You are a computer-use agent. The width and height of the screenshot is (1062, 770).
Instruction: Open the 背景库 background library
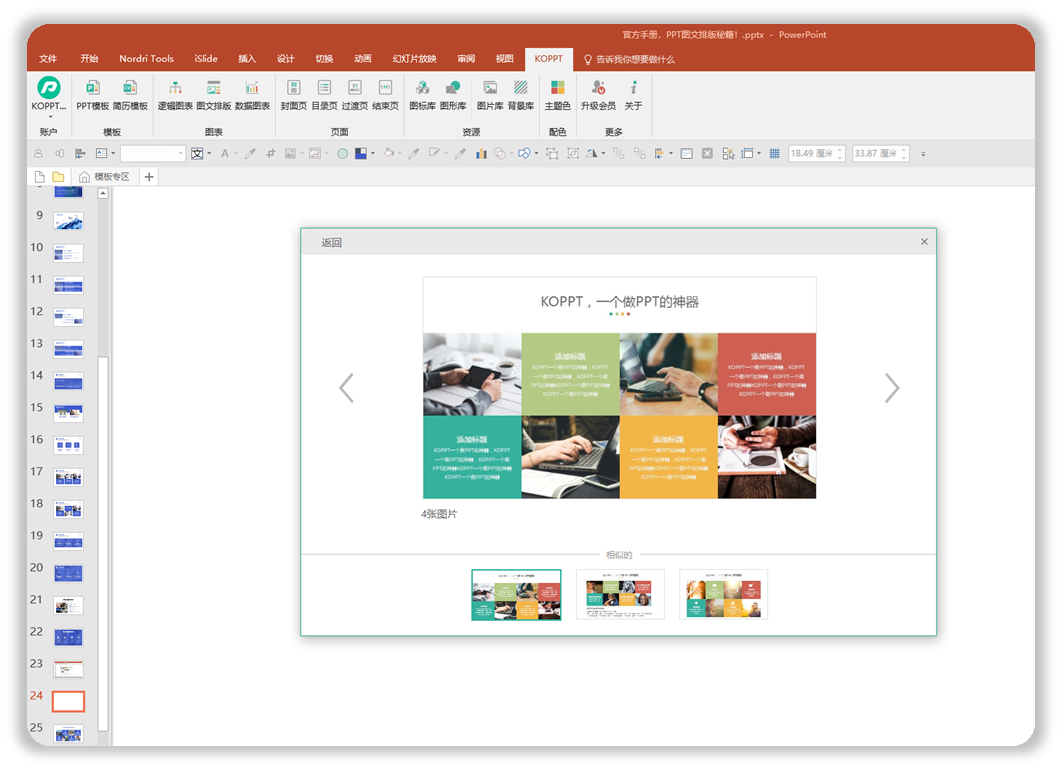click(x=521, y=95)
